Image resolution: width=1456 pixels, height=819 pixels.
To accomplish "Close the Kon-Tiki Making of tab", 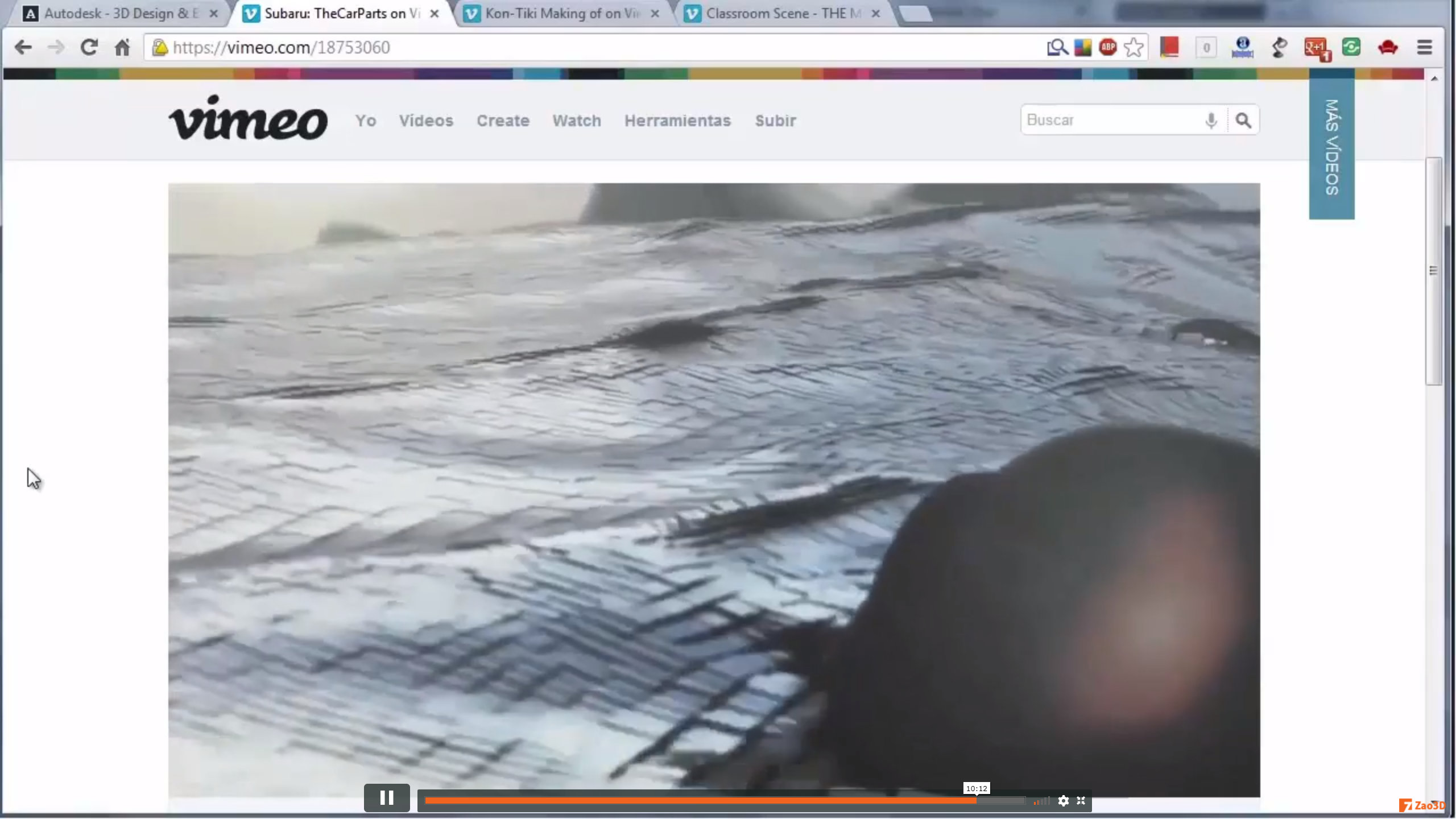I will [x=655, y=14].
